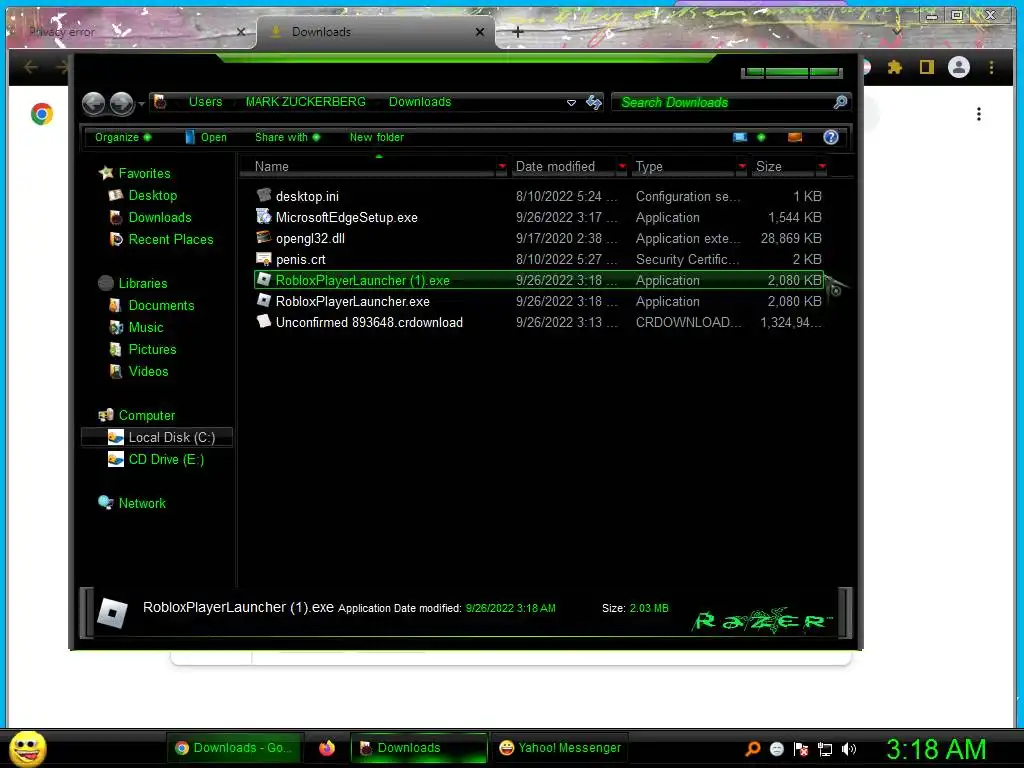The width and height of the screenshot is (1024, 768).
Task: Select Computer in navigation pane
Action: pos(136,415)
